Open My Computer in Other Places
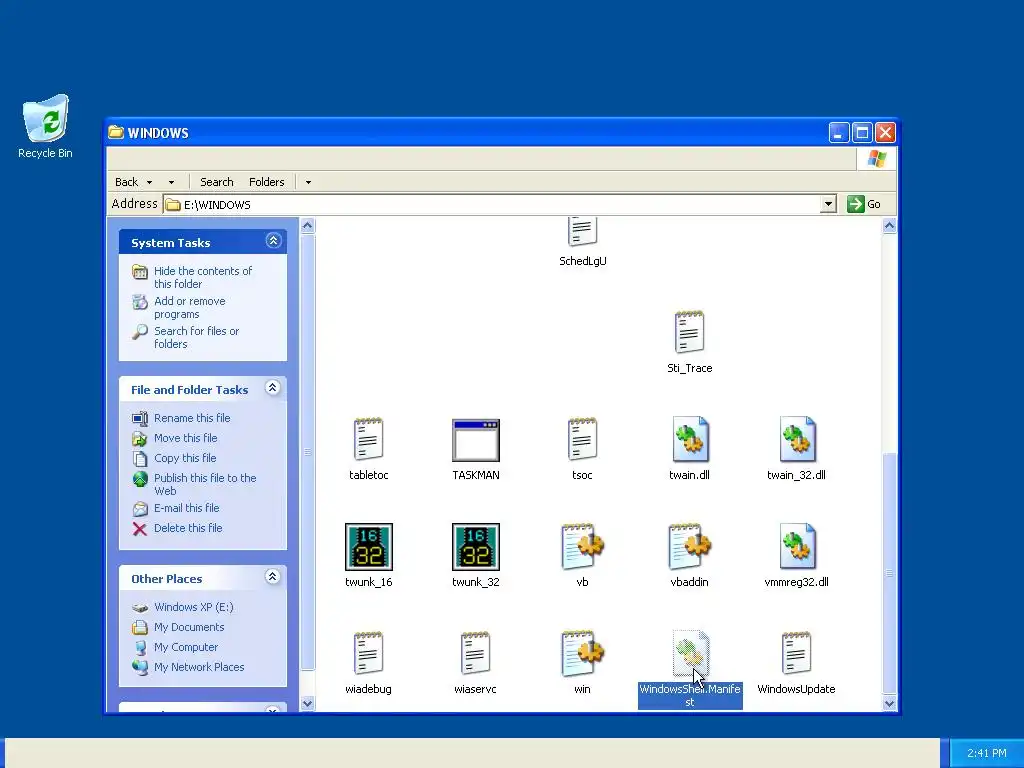This screenshot has width=1024, height=768. point(185,647)
